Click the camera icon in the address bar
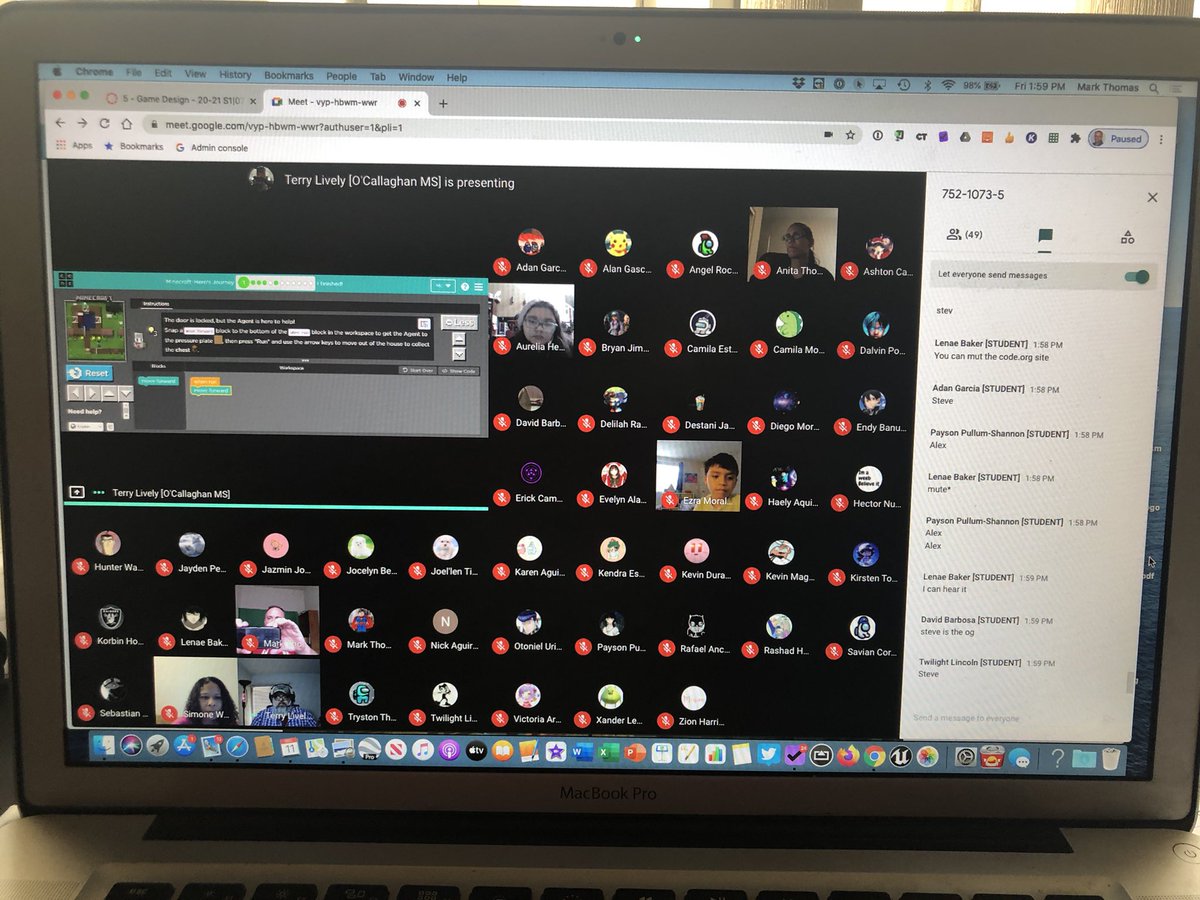 829,133
